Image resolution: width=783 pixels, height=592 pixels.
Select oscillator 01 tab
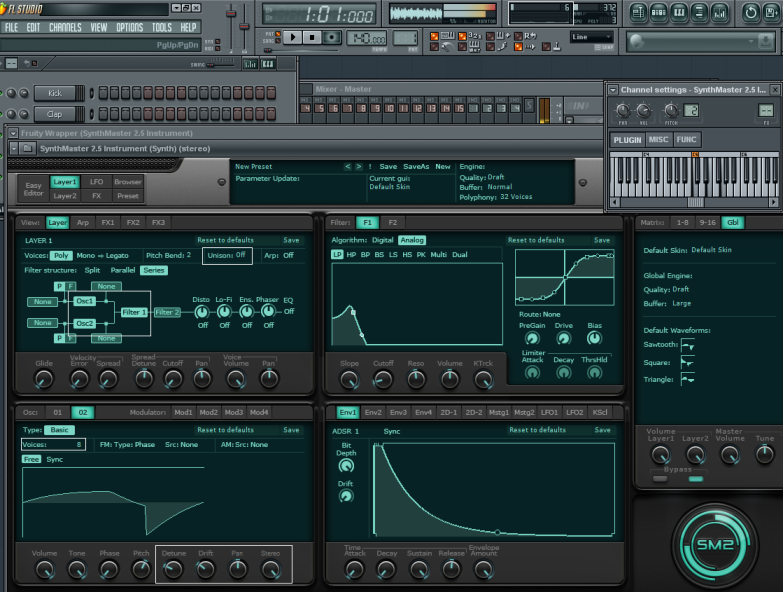[x=57, y=412]
